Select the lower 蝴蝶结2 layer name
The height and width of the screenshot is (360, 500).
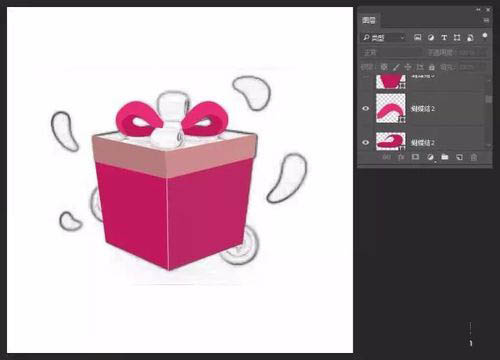click(423, 143)
